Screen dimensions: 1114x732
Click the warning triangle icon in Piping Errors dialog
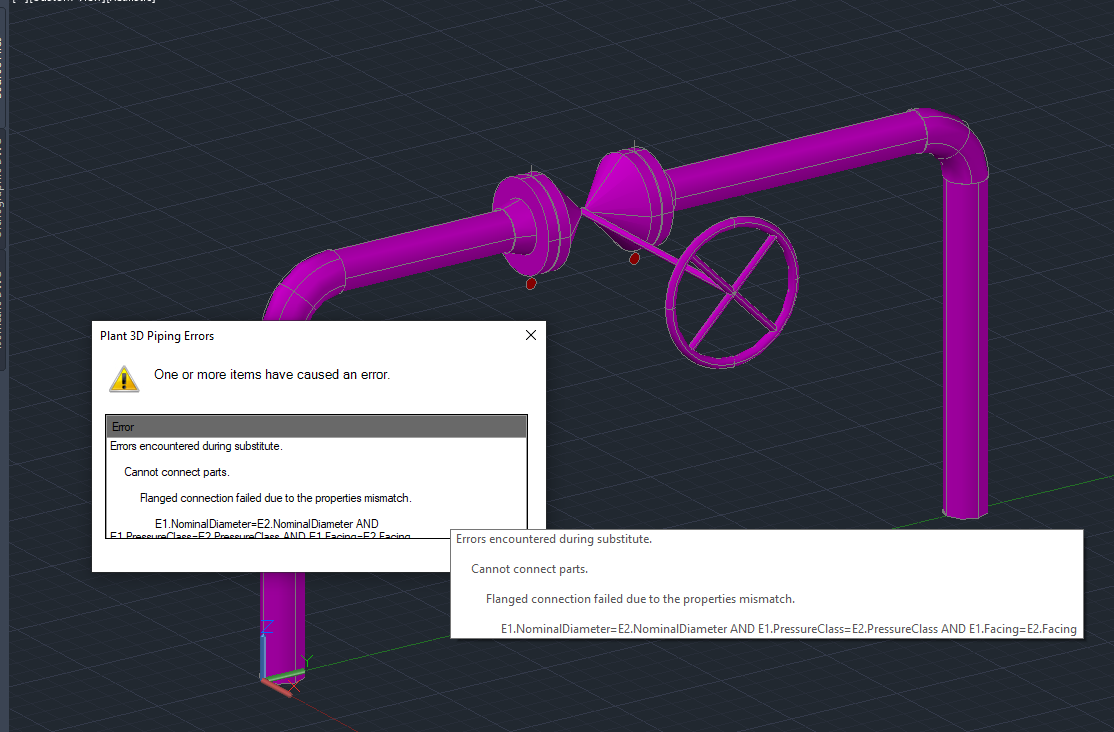(x=124, y=379)
